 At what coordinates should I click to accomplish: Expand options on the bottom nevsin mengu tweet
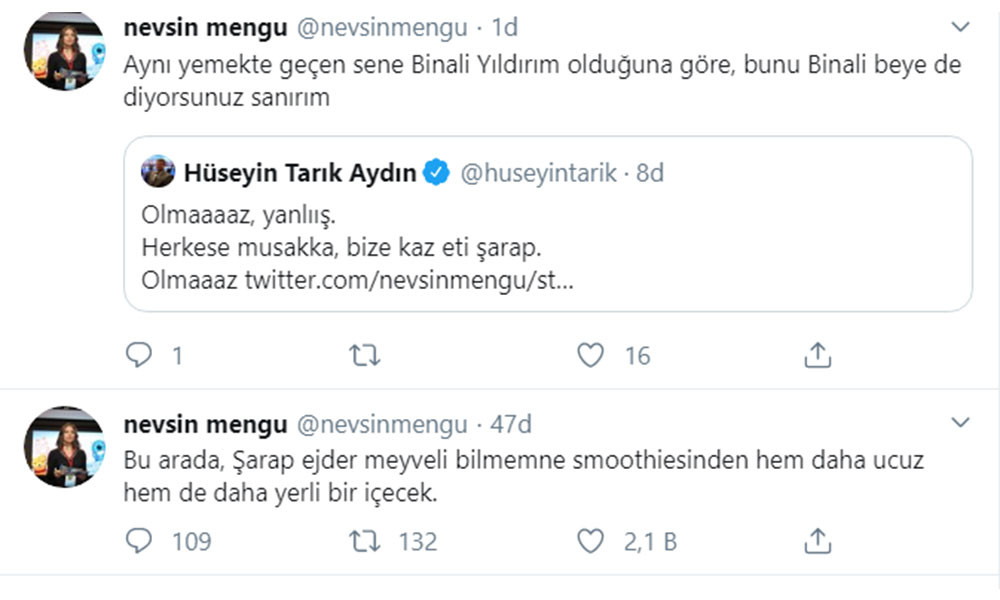coord(962,423)
